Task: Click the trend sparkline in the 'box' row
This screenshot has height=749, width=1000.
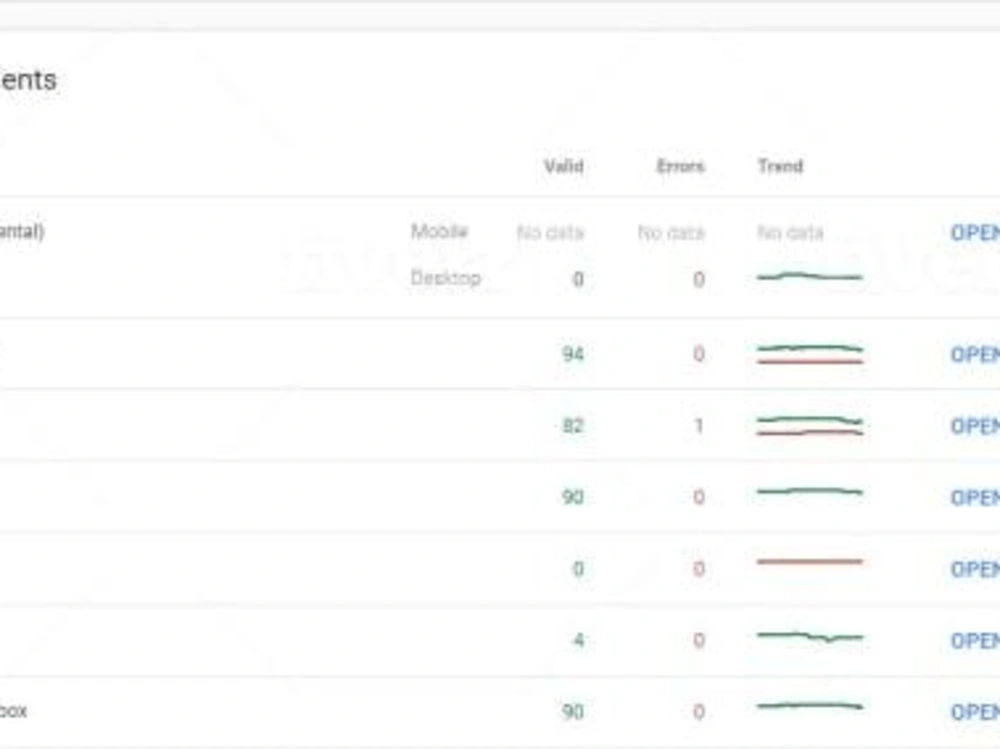Action: click(x=810, y=706)
